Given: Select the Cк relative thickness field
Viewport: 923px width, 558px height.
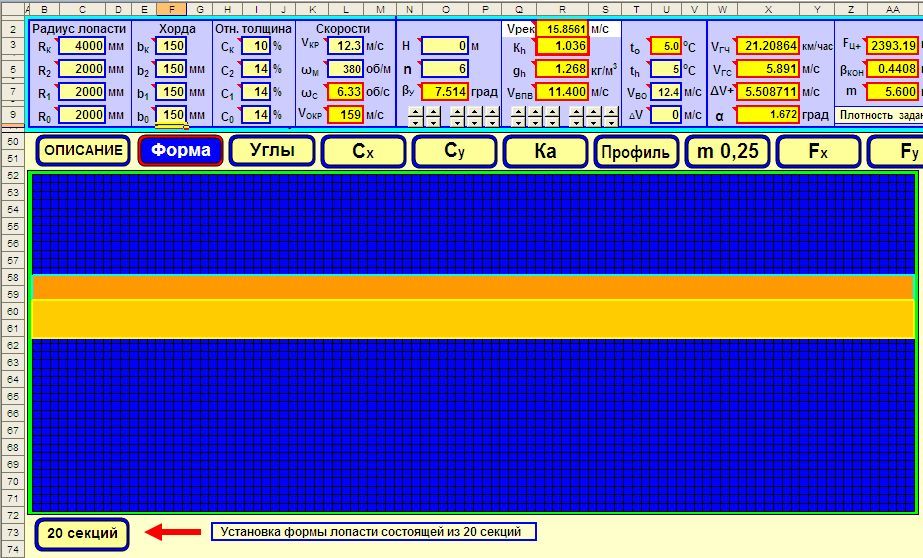Looking at the screenshot, I should pyautogui.click(x=257, y=47).
